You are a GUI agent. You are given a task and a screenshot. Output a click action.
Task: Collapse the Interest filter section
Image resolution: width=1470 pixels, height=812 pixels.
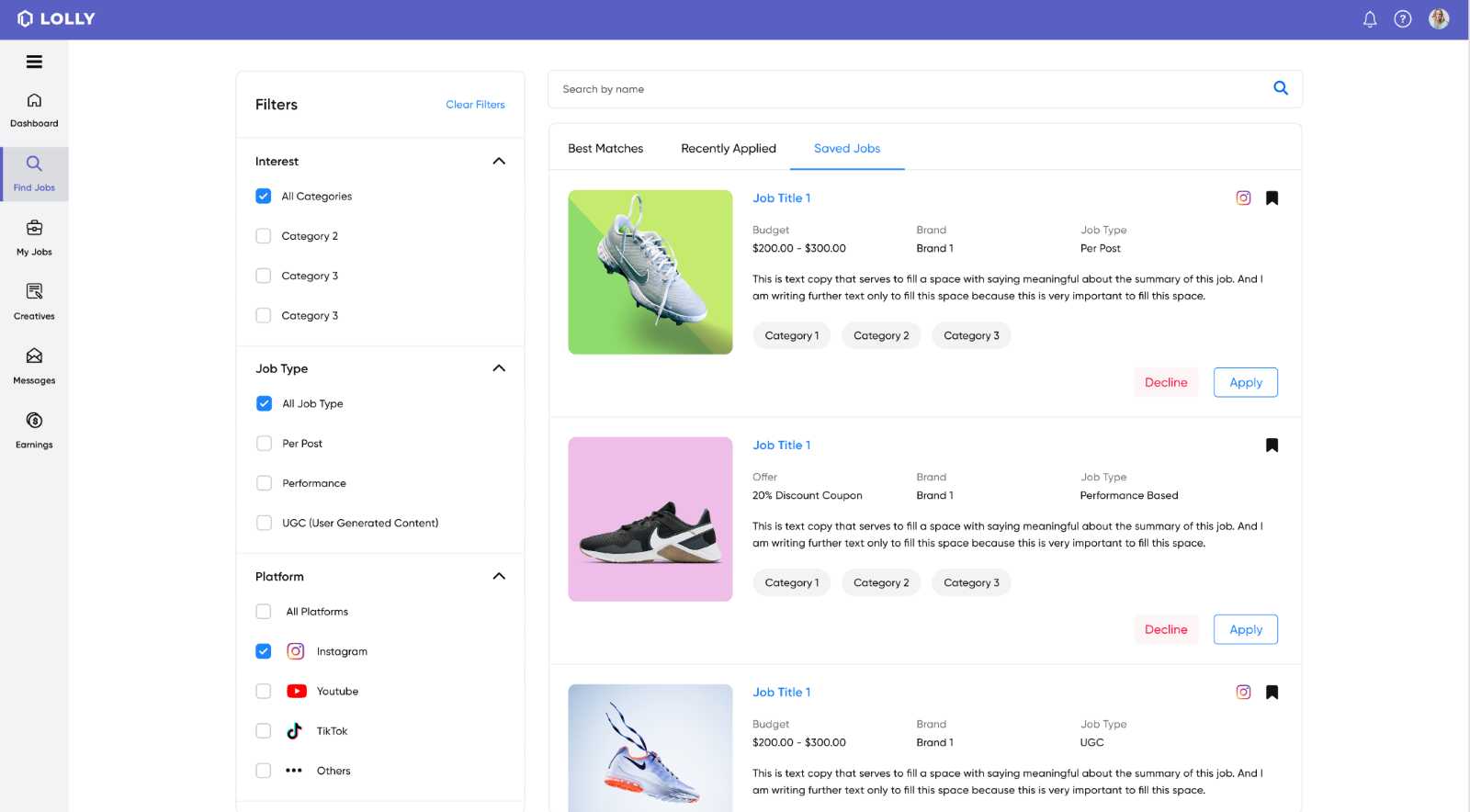pos(499,161)
